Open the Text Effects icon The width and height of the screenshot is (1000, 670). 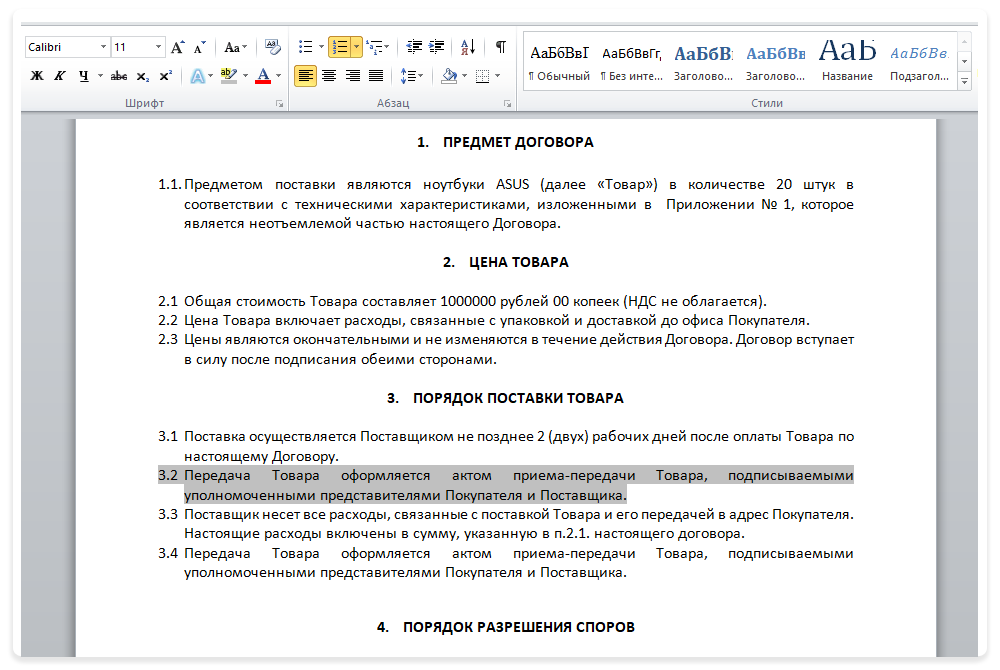[x=200, y=76]
